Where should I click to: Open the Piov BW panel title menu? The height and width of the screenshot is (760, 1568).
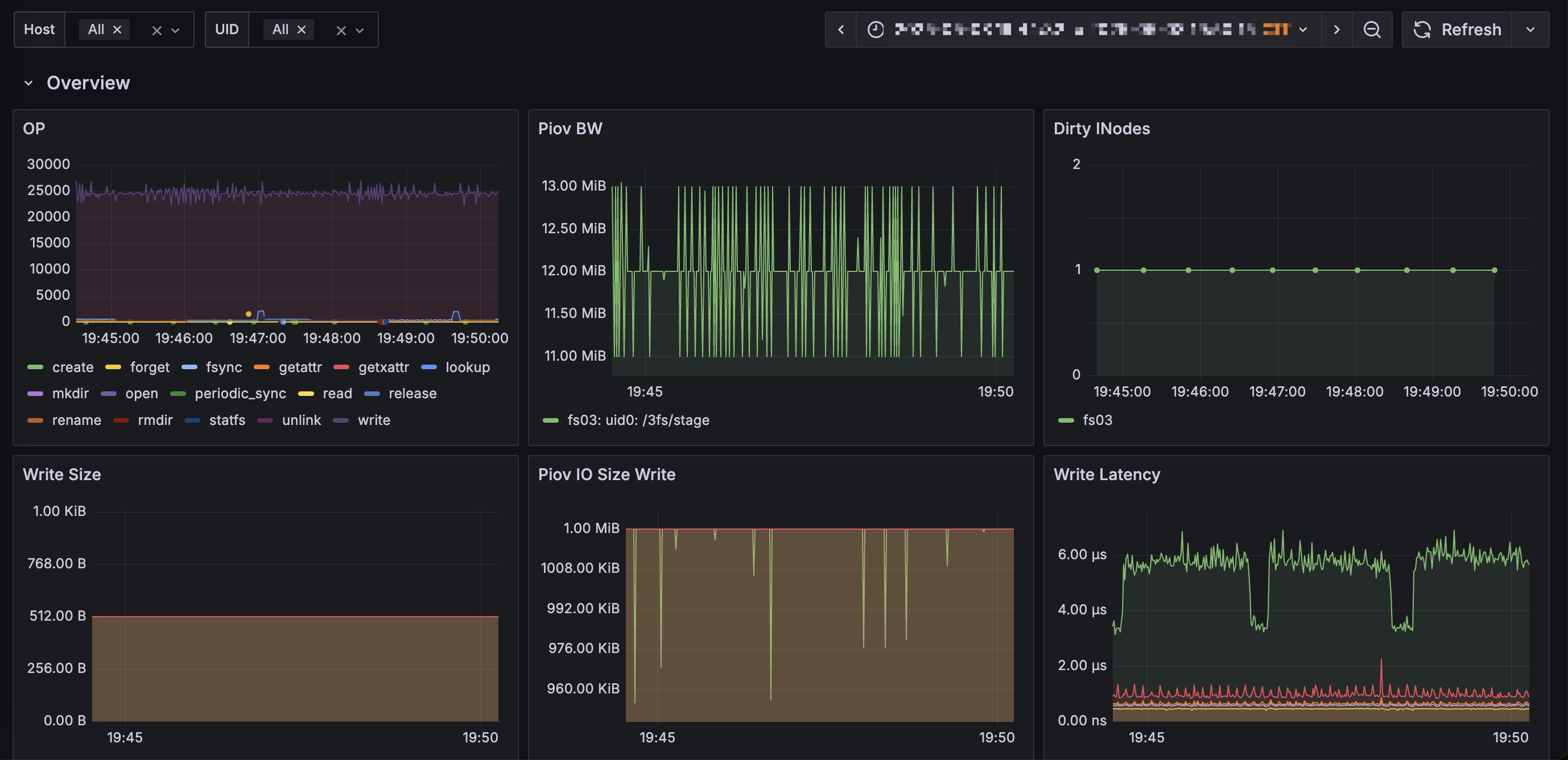click(570, 129)
